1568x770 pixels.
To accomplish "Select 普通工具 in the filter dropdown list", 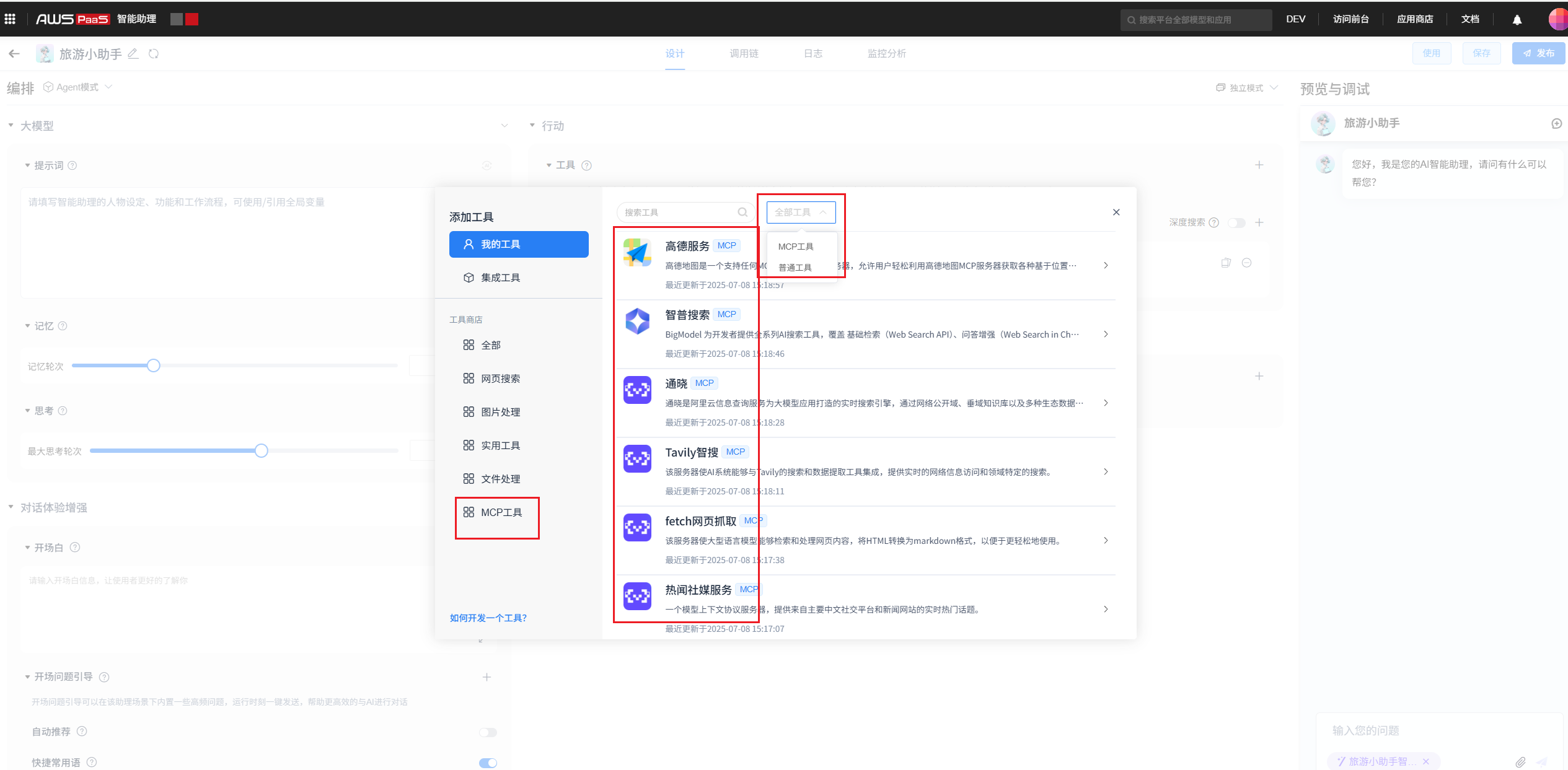I will tap(801, 268).
